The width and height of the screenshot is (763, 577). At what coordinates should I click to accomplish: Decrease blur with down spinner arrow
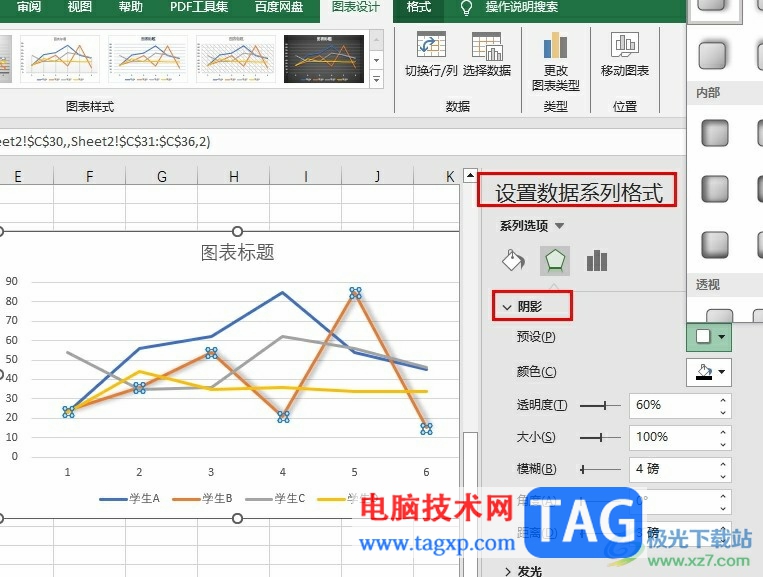click(723, 476)
